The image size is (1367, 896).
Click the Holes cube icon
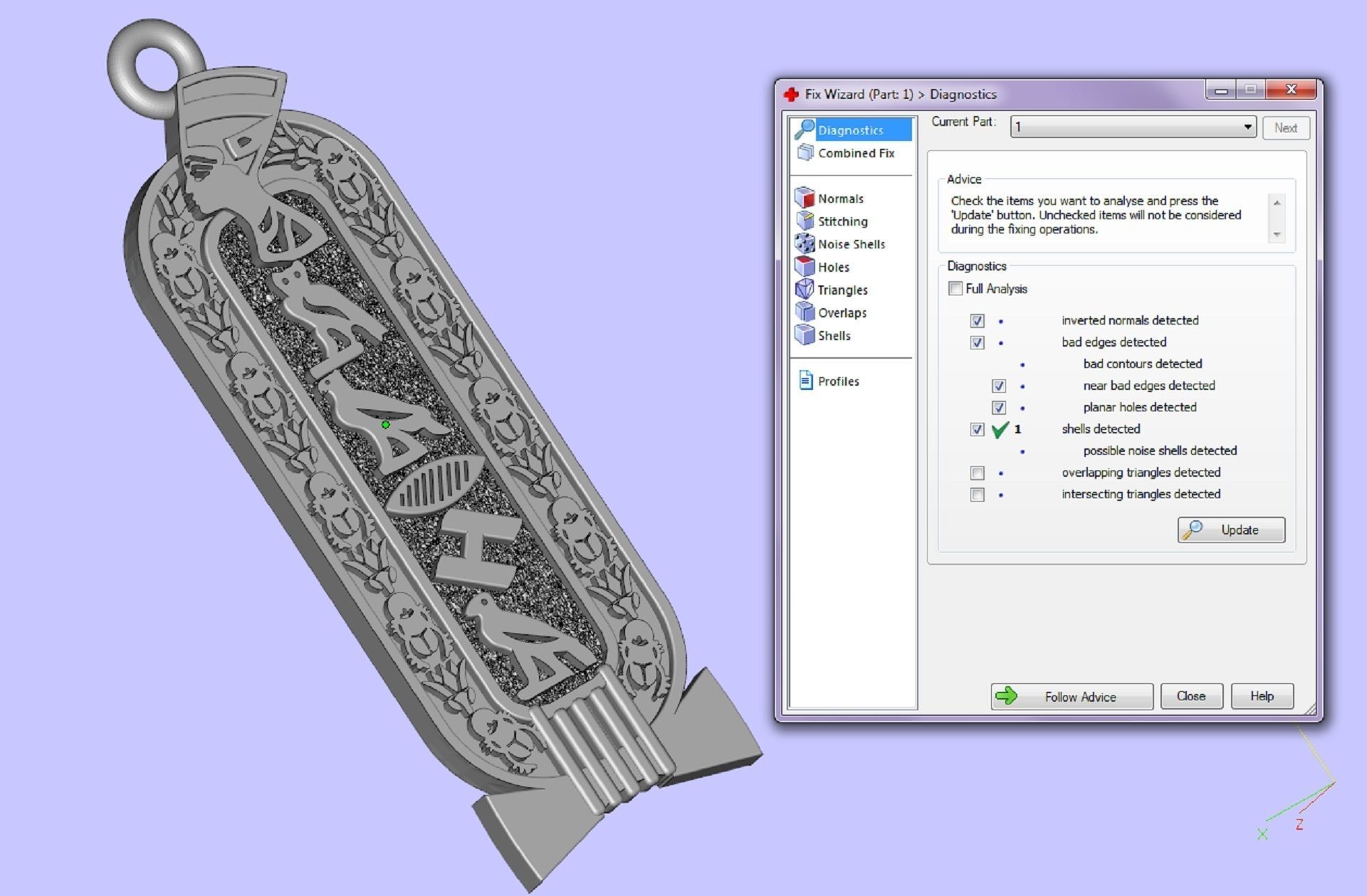pos(805,266)
